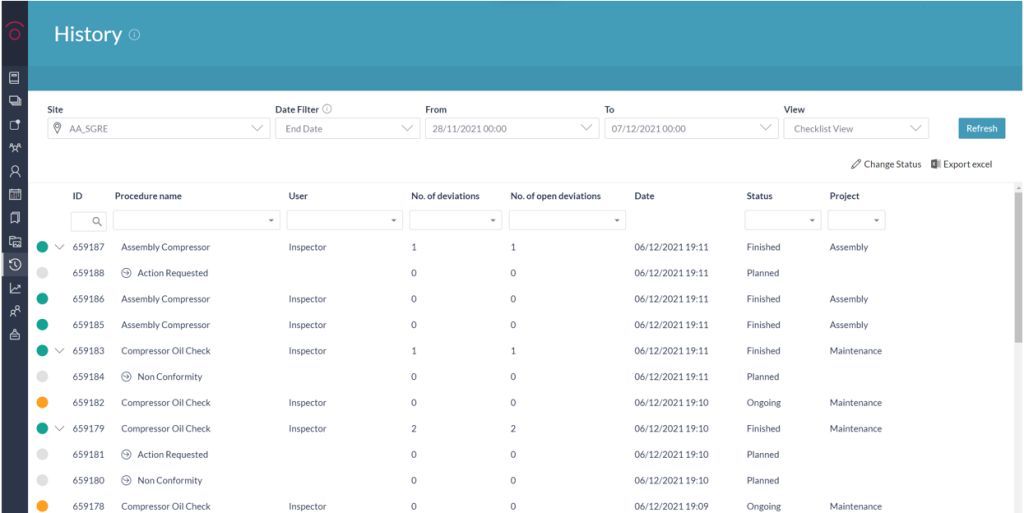The image size is (1024, 513).
Task: Open the To date picker dropdown
Action: click(x=692, y=129)
